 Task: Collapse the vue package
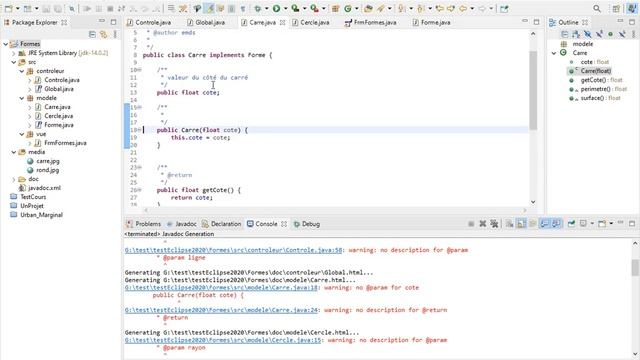pyautogui.click(x=22, y=134)
